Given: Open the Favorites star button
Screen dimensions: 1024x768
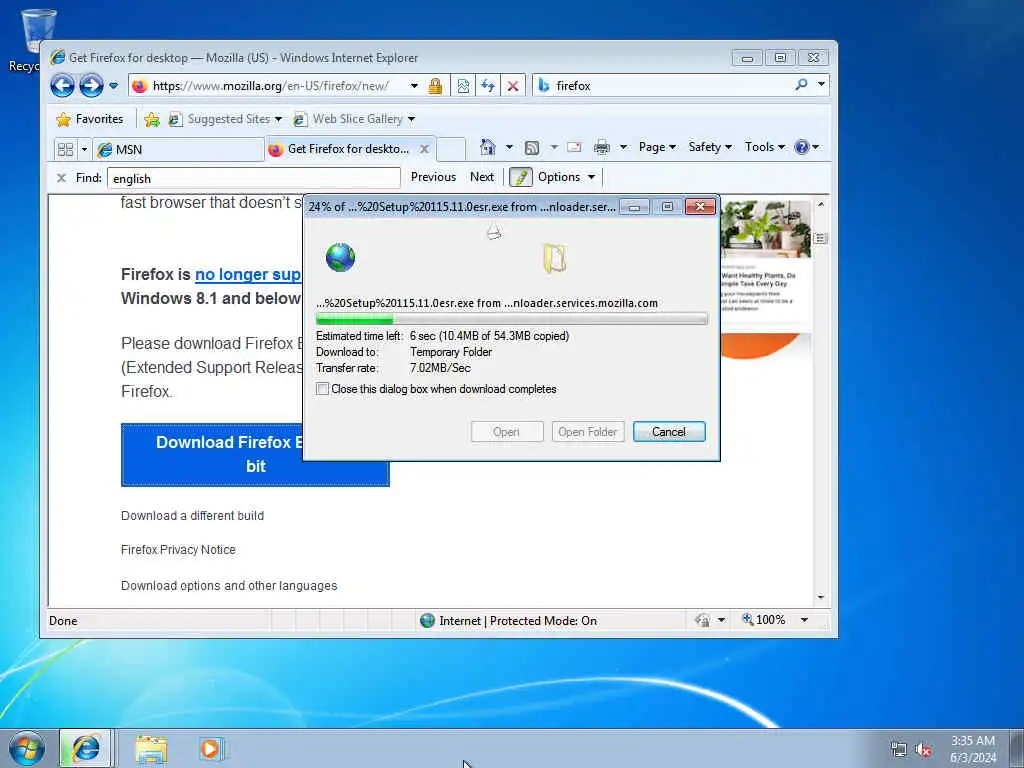Looking at the screenshot, I should pos(89,119).
